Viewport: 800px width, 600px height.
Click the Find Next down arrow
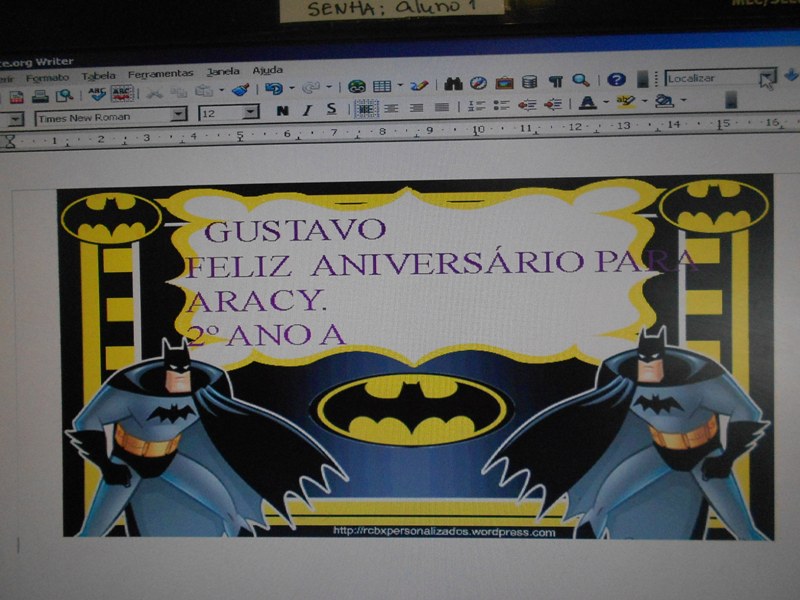point(791,75)
